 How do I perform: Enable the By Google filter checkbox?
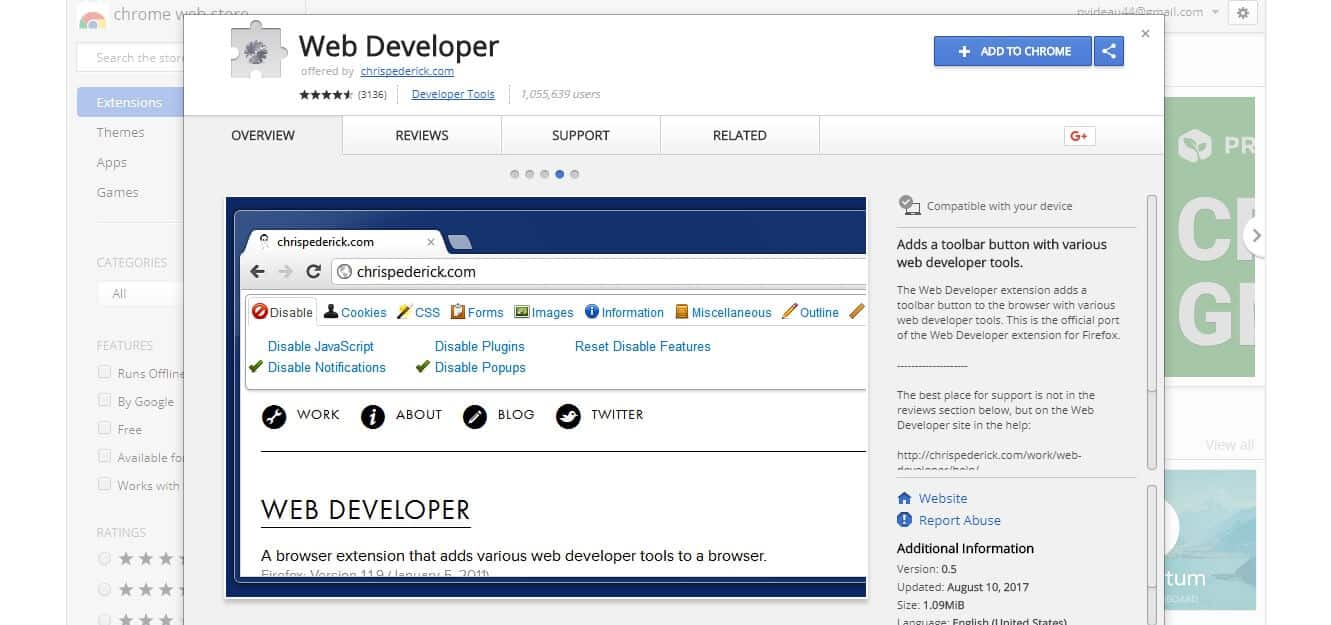pos(104,400)
